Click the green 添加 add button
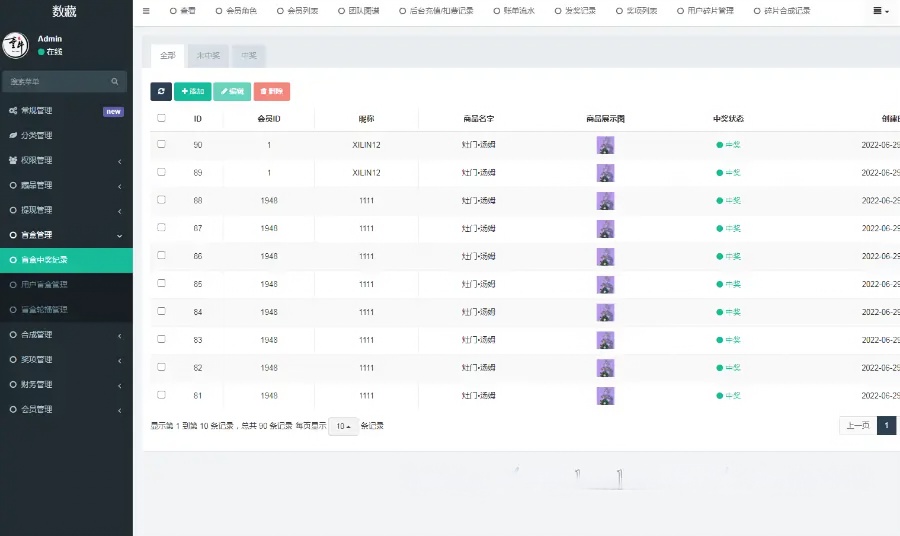The width and height of the screenshot is (900, 536). pos(192,92)
